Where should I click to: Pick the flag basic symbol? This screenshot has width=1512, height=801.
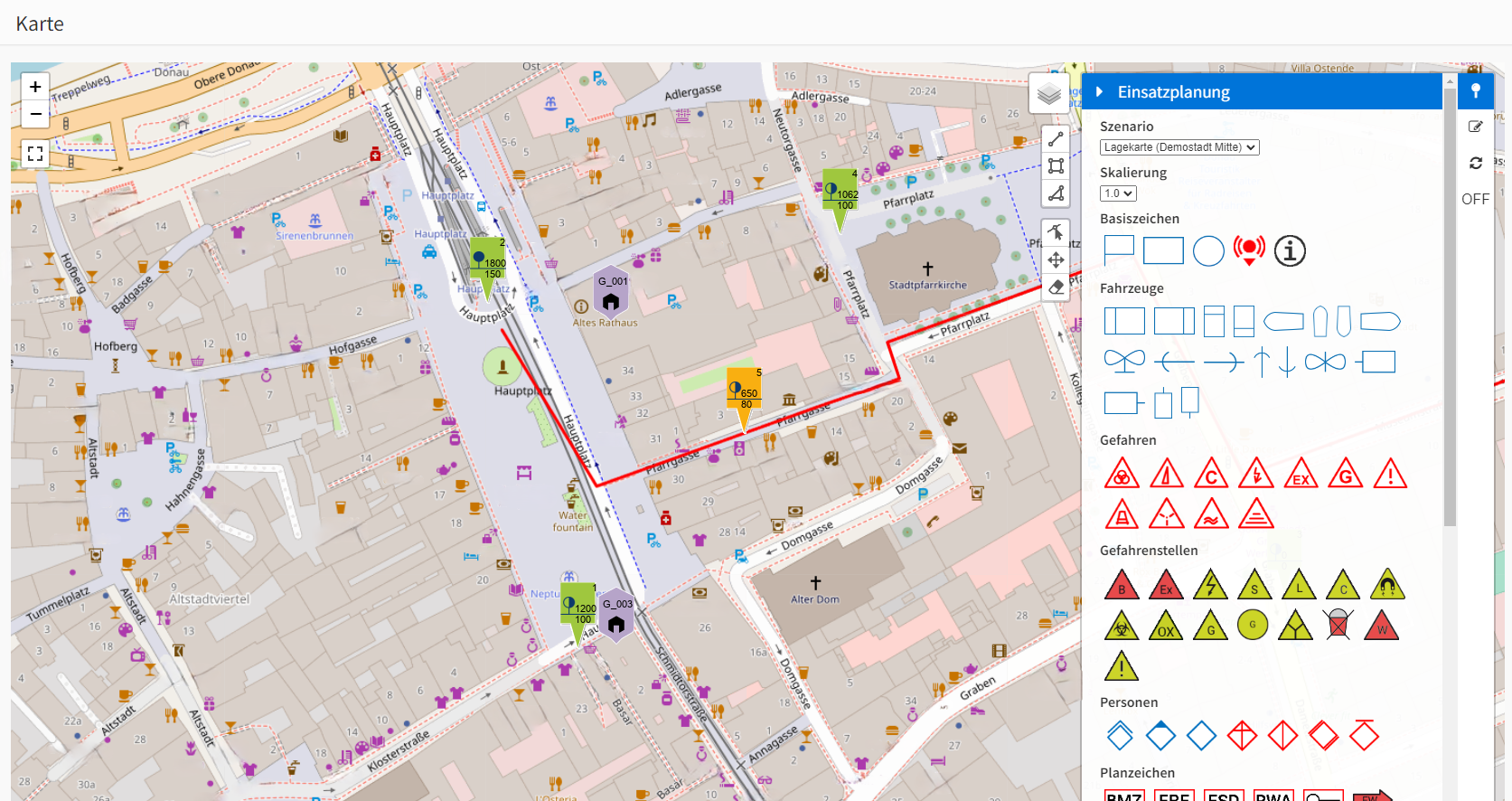tap(1119, 250)
